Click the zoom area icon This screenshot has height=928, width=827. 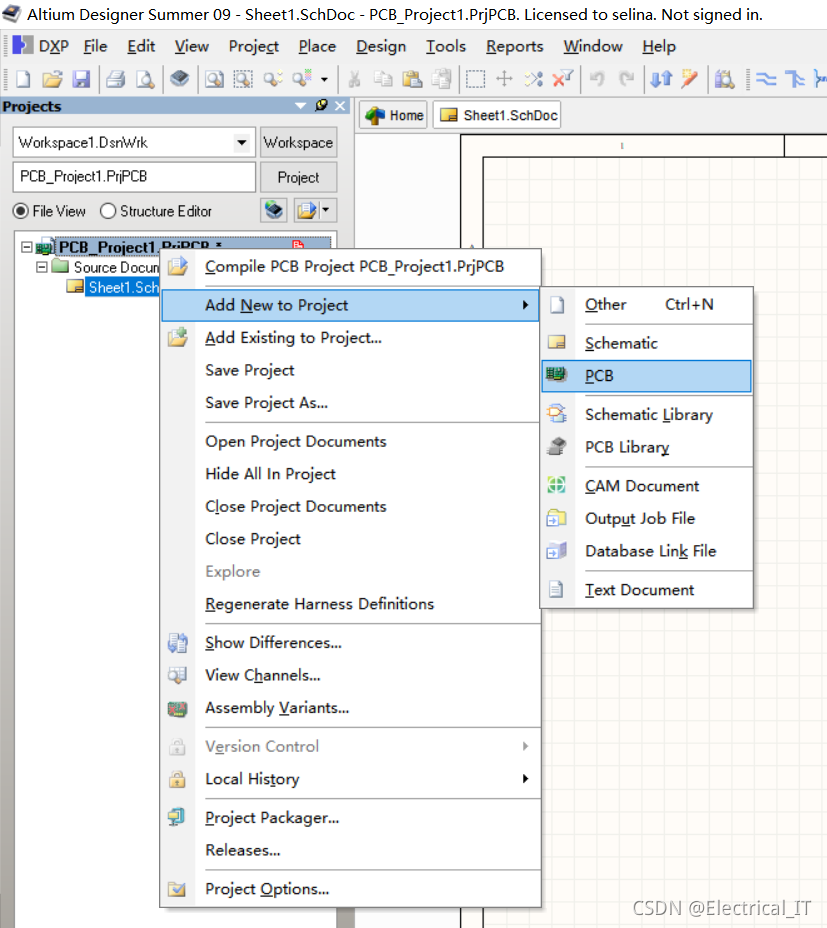point(243,79)
